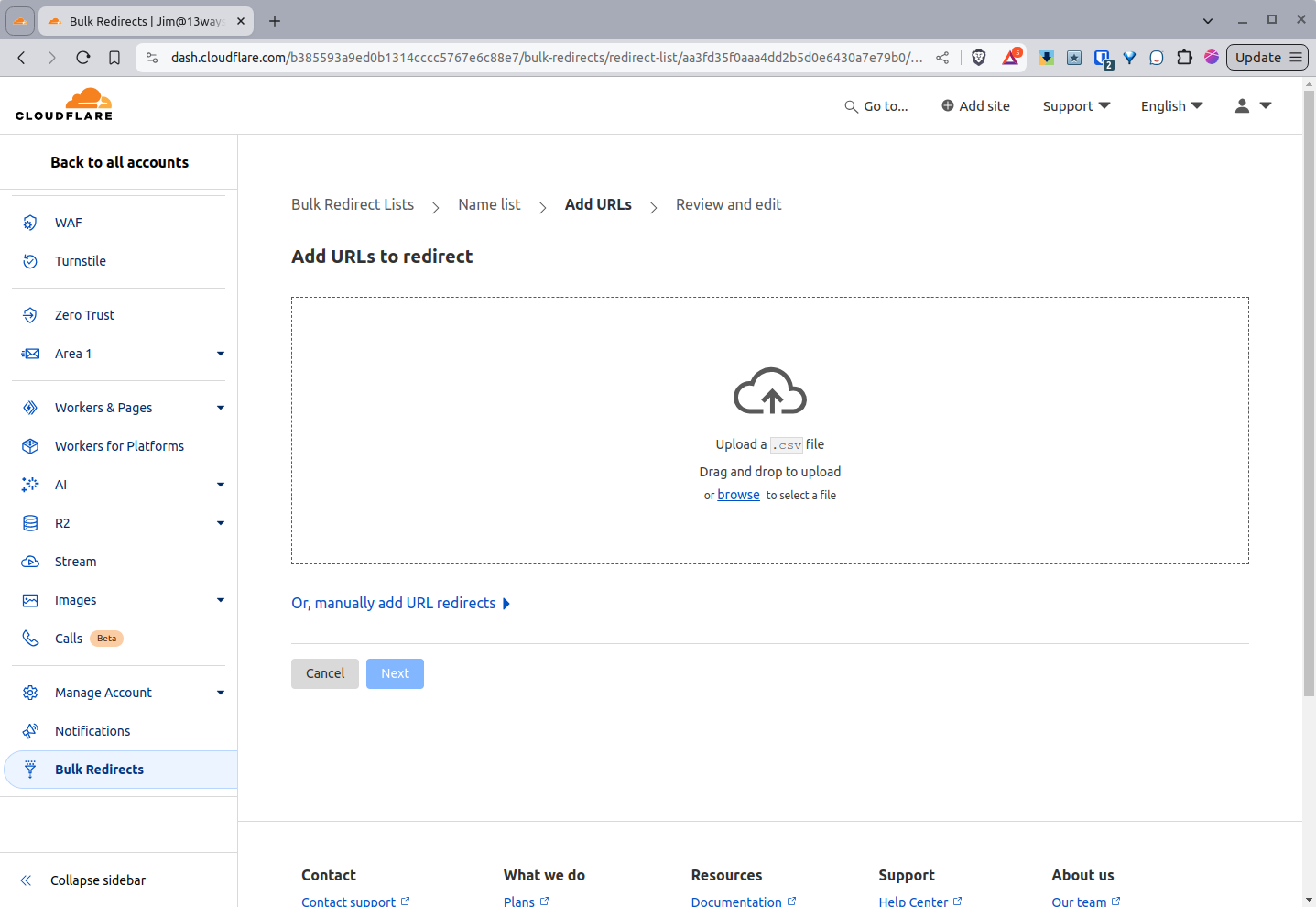Click Back to all accounts
The height and width of the screenshot is (907, 1316).
119,162
